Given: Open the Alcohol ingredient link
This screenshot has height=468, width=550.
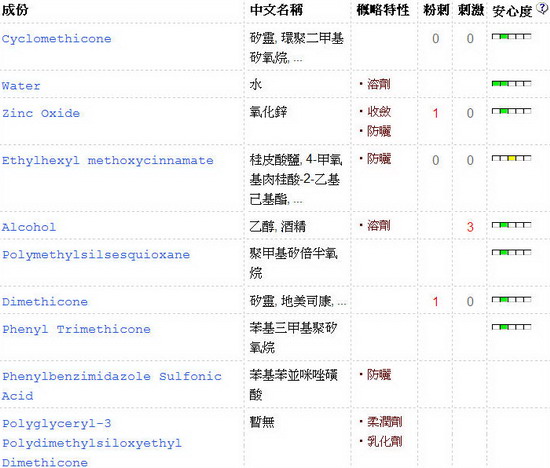Looking at the screenshot, I should tap(29, 227).
